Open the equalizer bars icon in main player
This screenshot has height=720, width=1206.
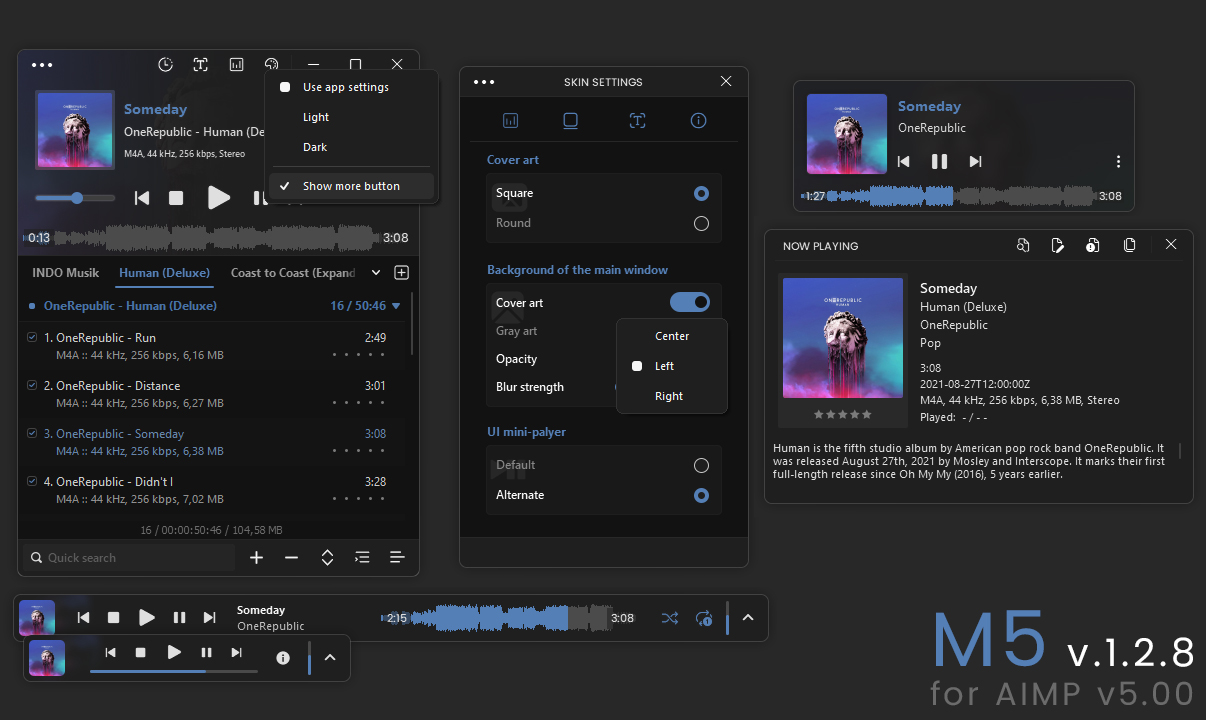coord(237,64)
